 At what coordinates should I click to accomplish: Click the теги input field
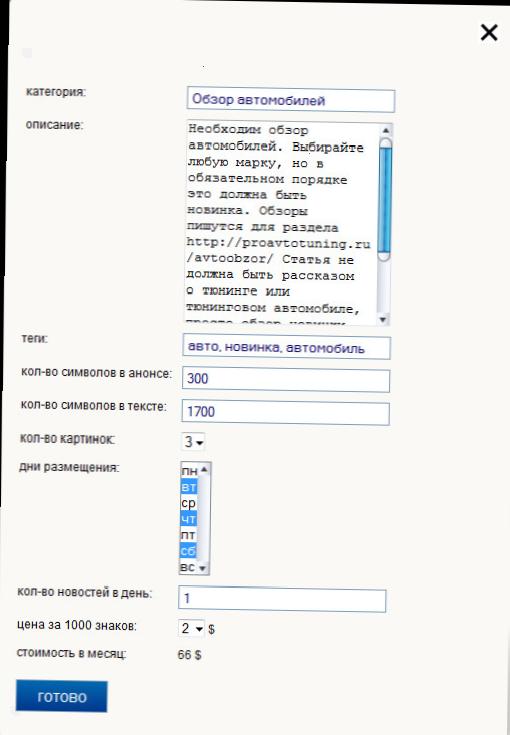click(286, 348)
